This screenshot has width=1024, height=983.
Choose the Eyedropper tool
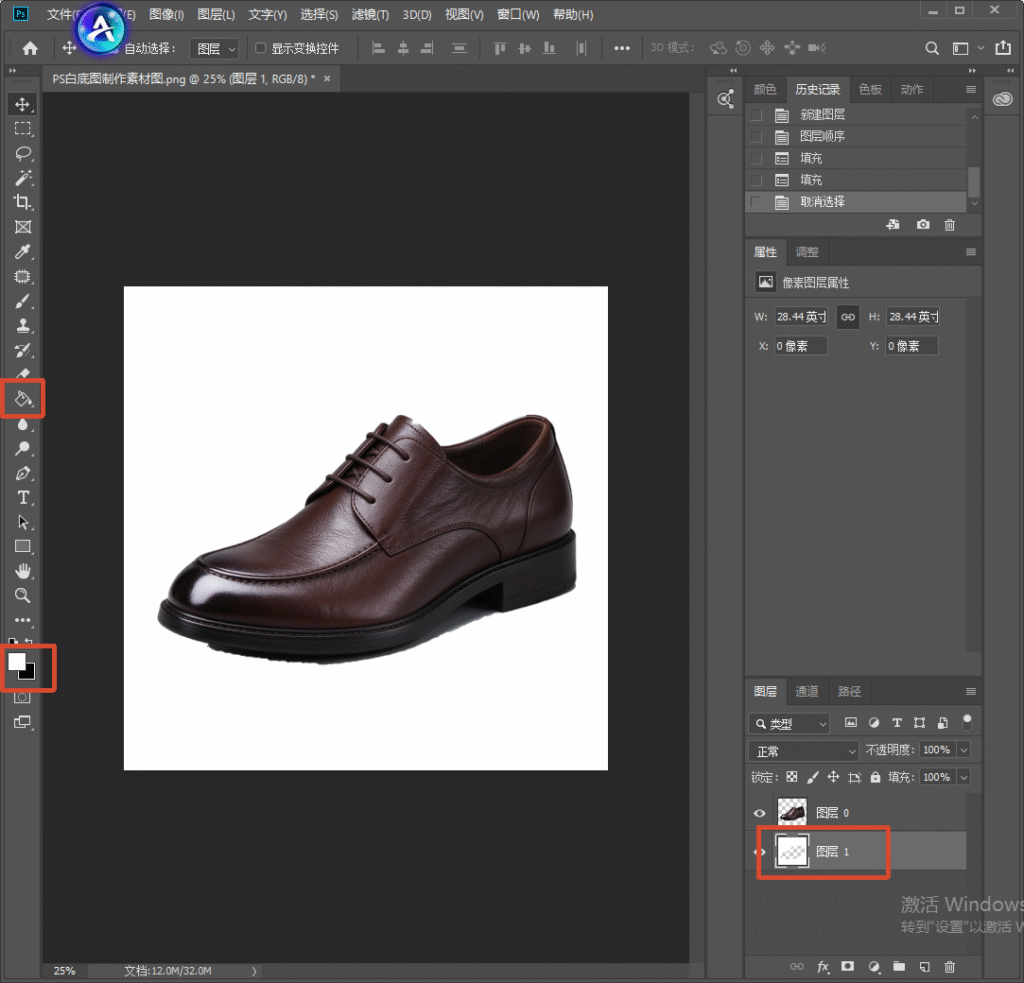pyautogui.click(x=23, y=251)
